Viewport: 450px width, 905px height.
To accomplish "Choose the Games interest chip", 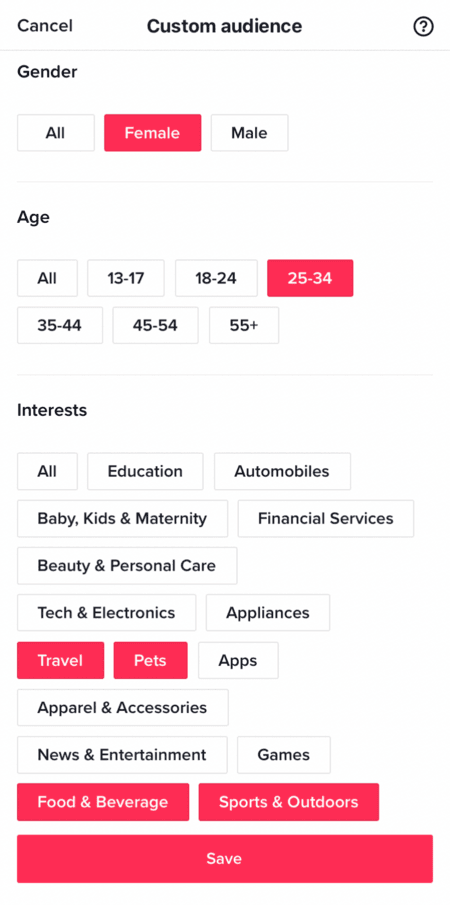I will (284, 754).
